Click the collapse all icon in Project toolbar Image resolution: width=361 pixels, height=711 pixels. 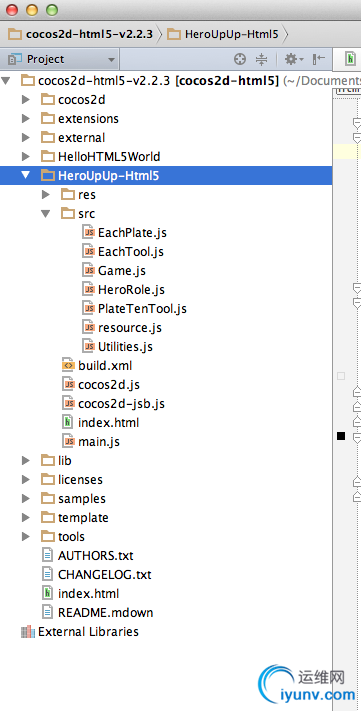262,59
